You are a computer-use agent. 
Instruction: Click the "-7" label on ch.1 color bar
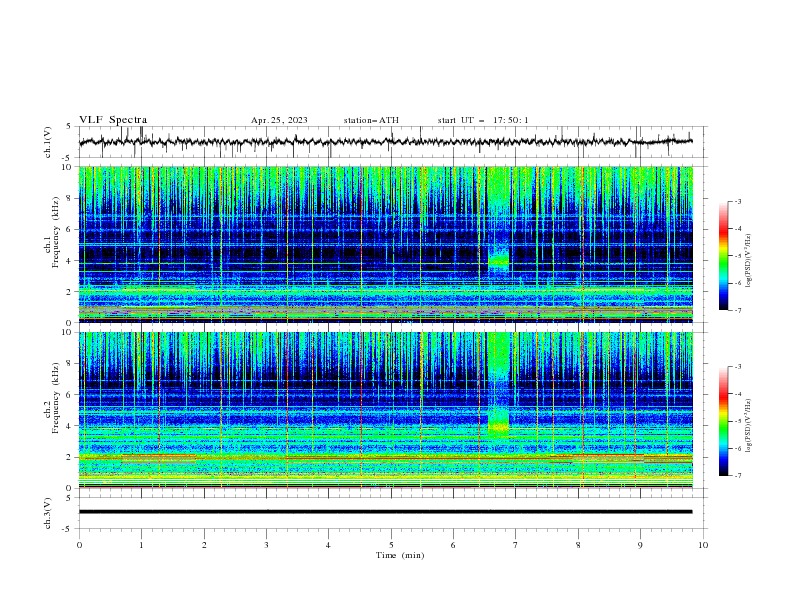tap(737, 310)
